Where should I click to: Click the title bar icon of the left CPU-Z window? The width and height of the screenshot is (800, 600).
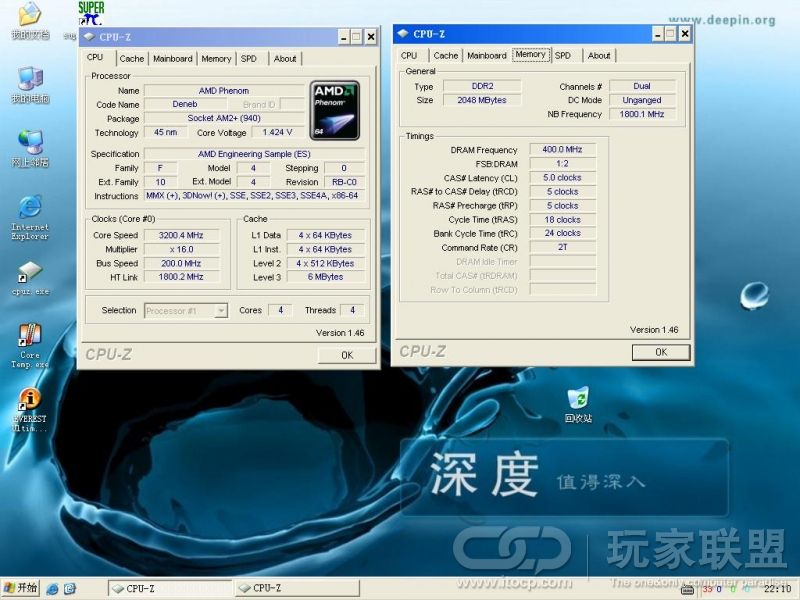89,37
